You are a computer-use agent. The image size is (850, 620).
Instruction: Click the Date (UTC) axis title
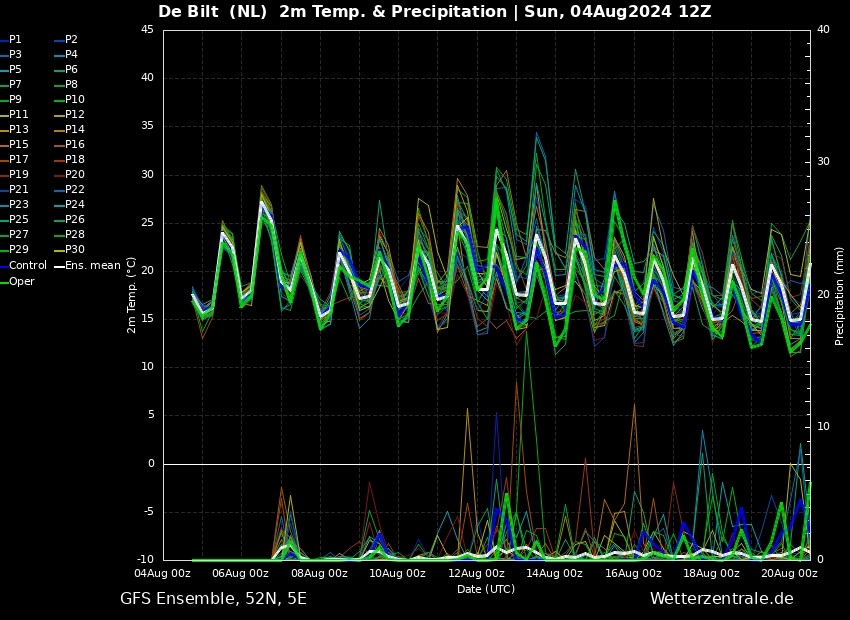[x=486, y=589]
